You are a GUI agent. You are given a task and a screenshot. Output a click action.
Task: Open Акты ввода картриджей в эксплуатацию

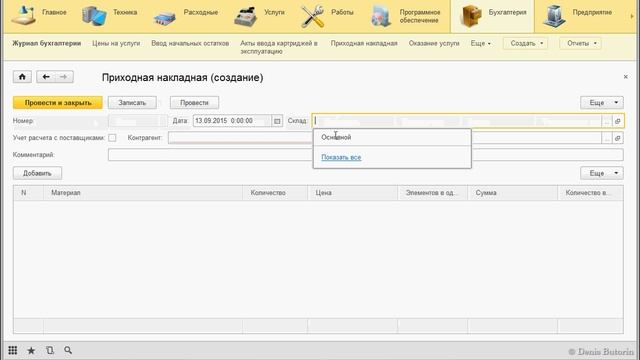279,47
